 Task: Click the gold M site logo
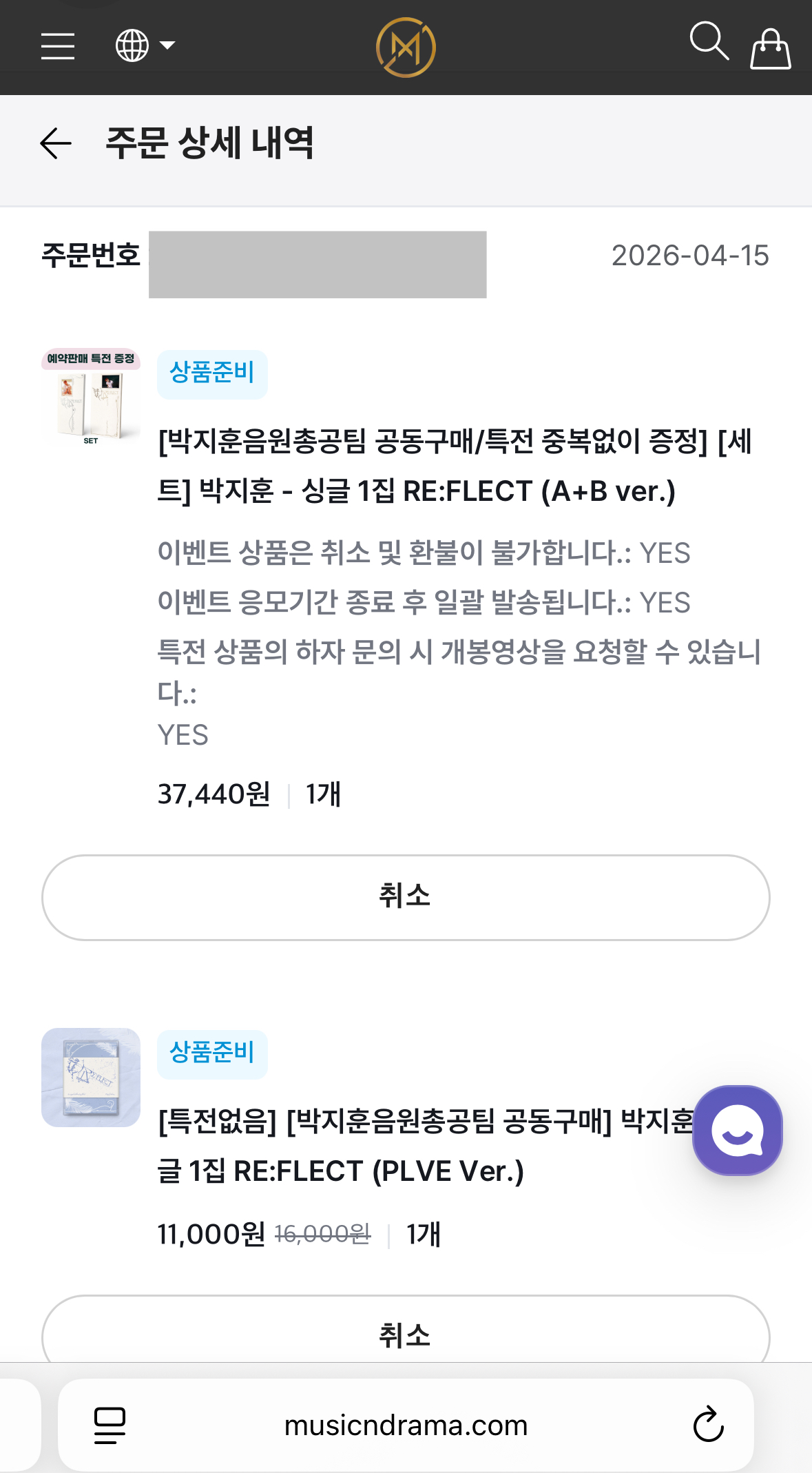coord(406,48)
